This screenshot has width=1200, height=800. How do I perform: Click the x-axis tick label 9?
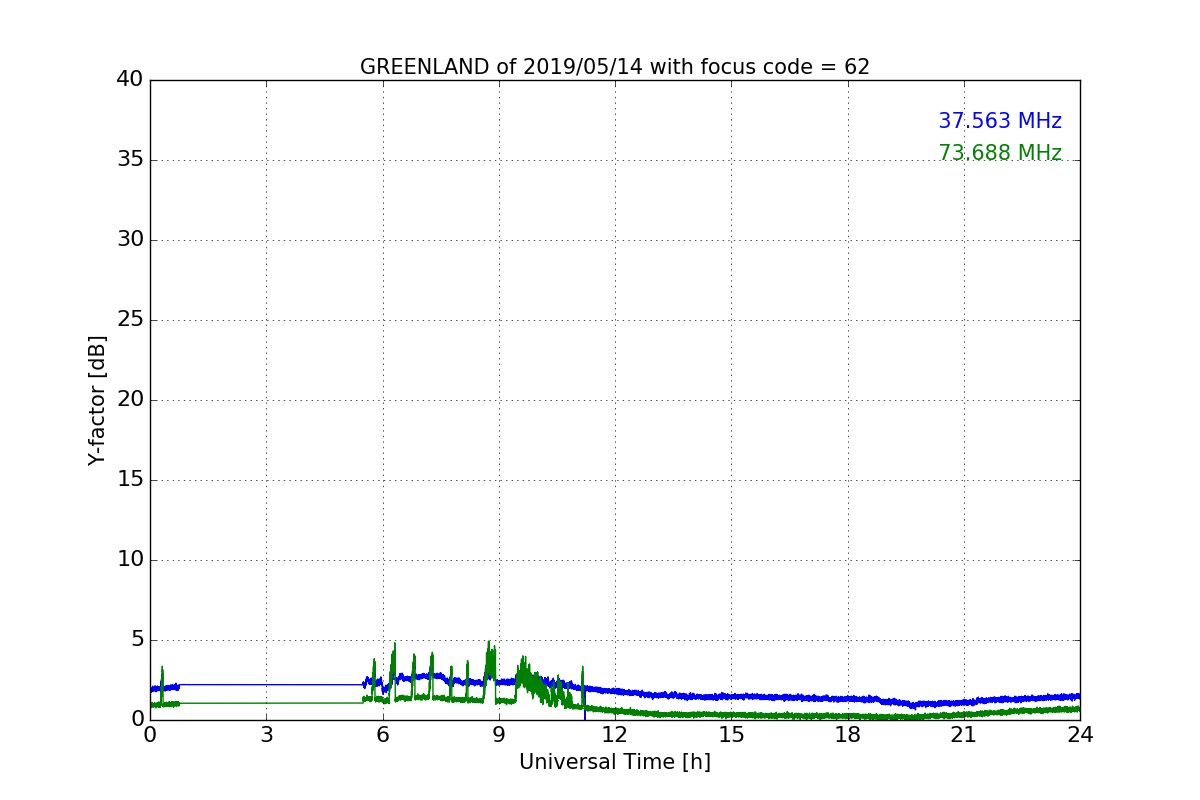[x=499, y=735]
